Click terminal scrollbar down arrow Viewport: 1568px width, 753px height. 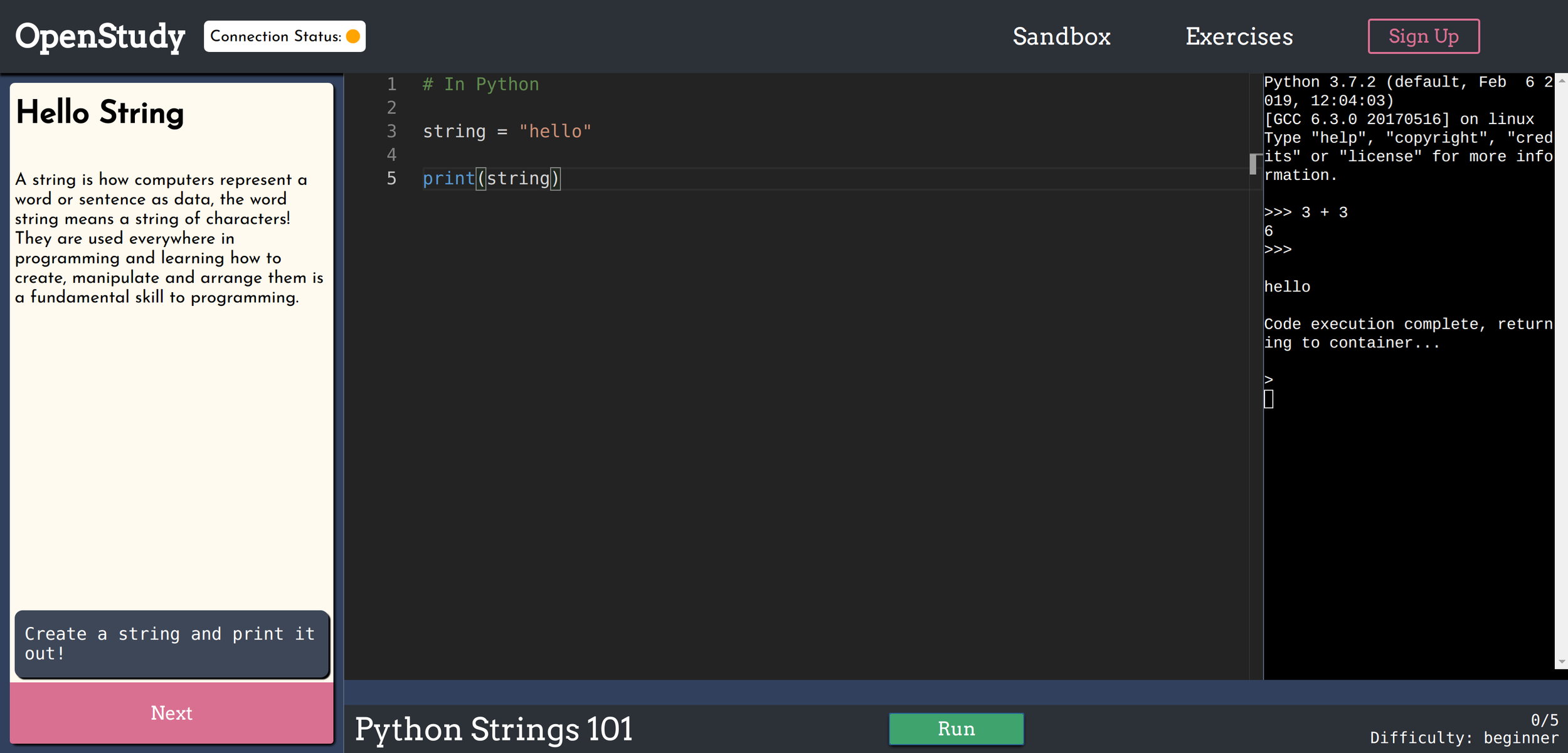click(1561, 662)
